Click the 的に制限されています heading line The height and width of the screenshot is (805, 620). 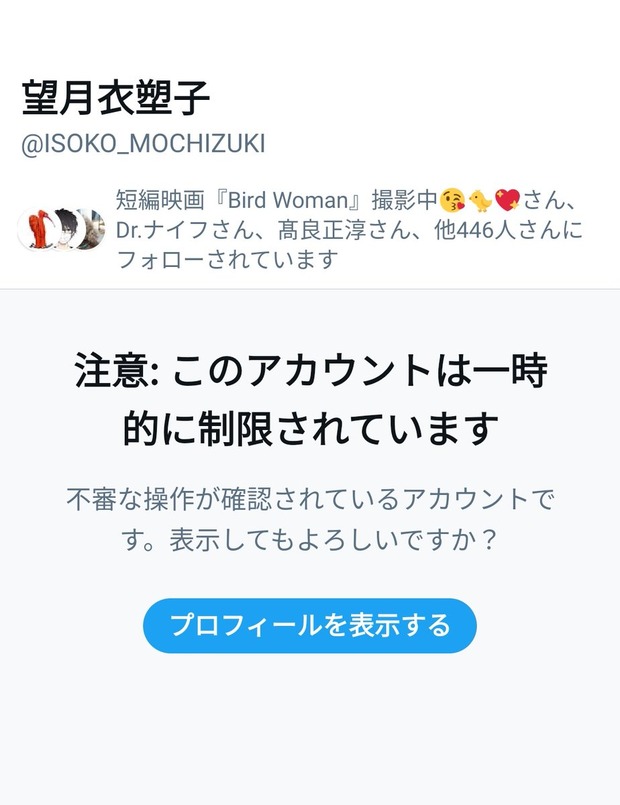tap(310, 428)
